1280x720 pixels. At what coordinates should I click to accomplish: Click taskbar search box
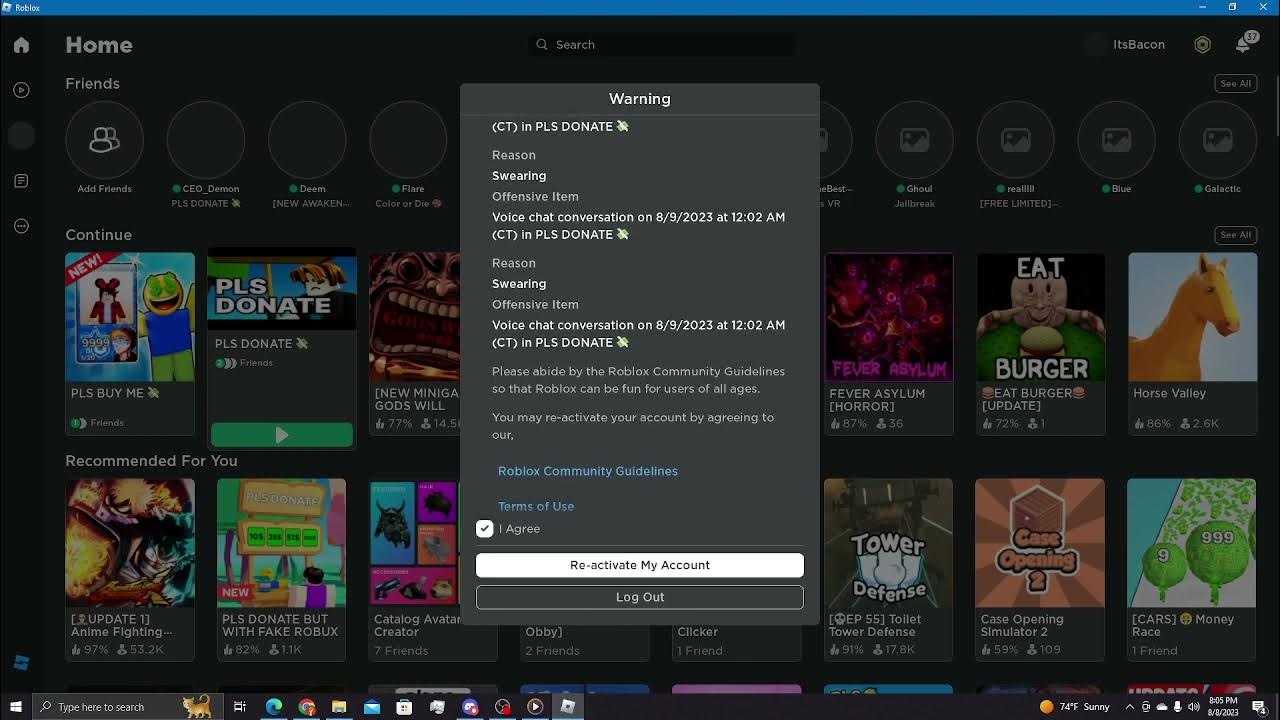pyautogui.click(x=127, y=707)
